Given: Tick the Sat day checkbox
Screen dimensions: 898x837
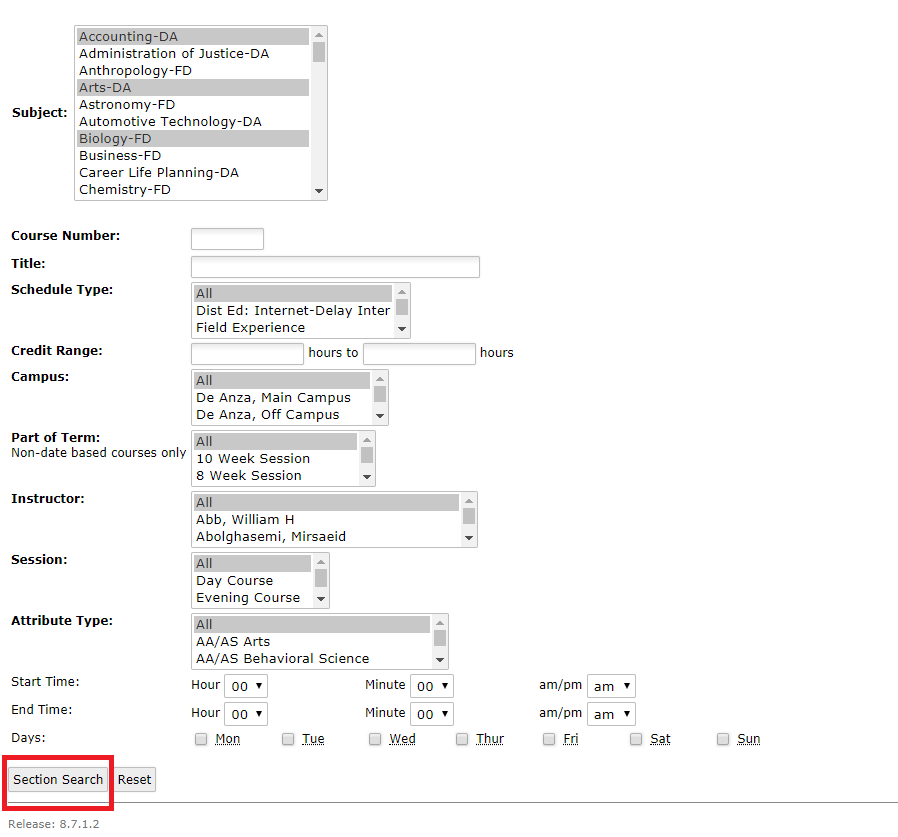Looking at the screenshot, I should (x=636, y=739).
